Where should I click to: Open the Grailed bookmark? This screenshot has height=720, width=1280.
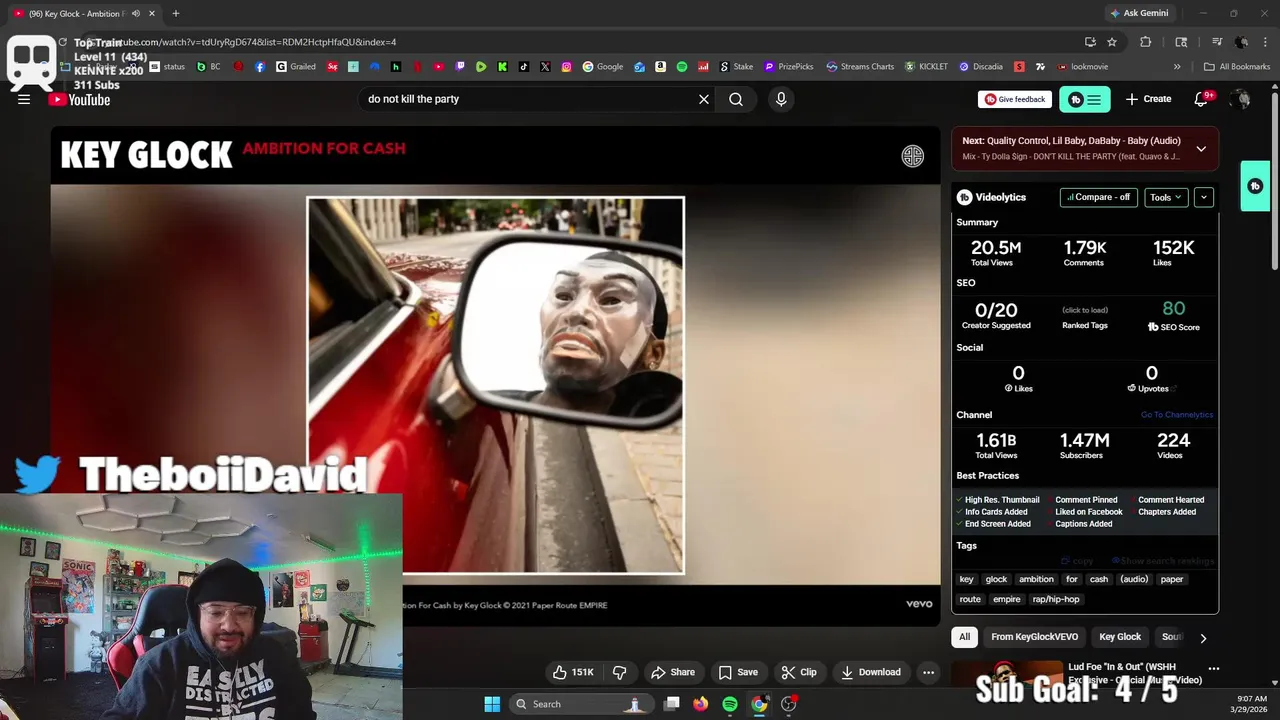click(296, 67)
